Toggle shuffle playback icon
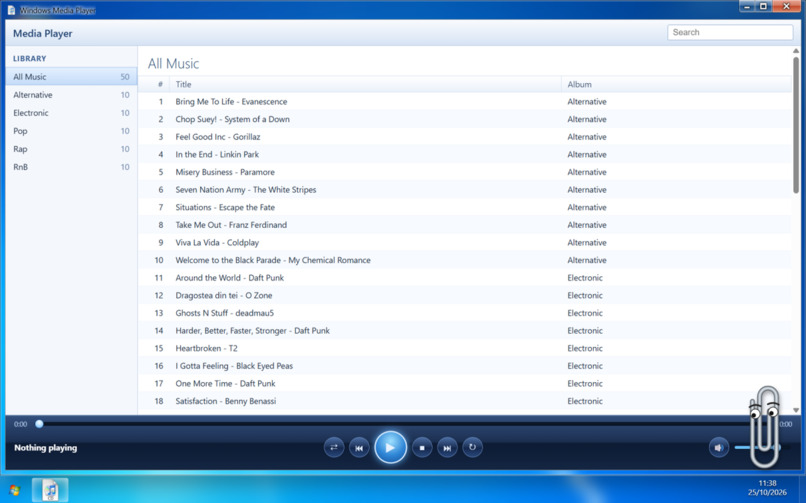 click(334, 448)
